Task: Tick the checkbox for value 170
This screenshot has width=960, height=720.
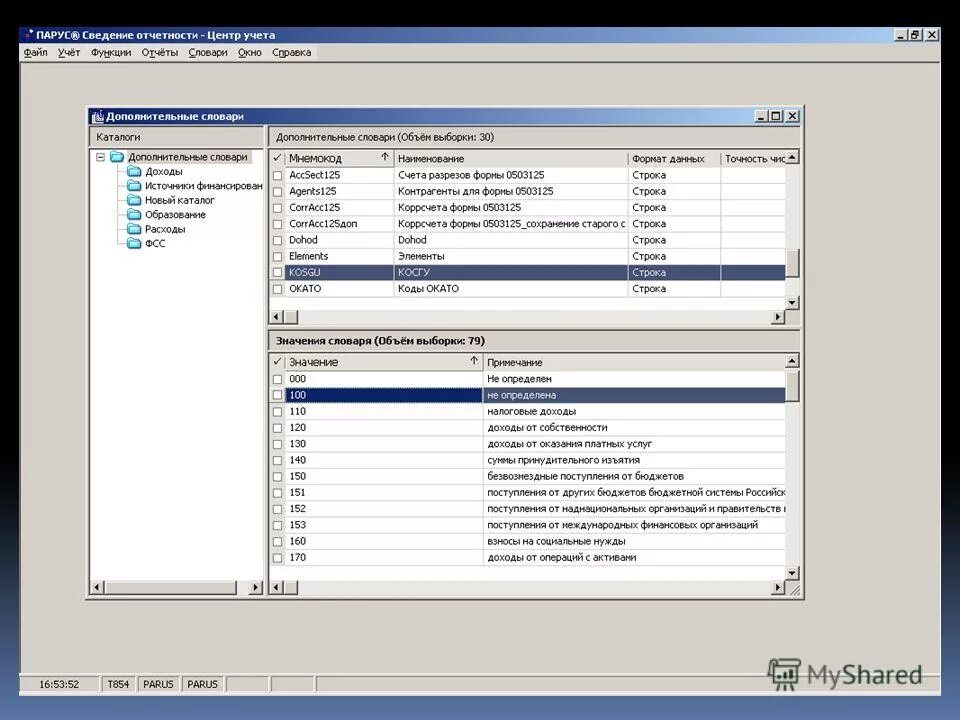Action: 277,558
